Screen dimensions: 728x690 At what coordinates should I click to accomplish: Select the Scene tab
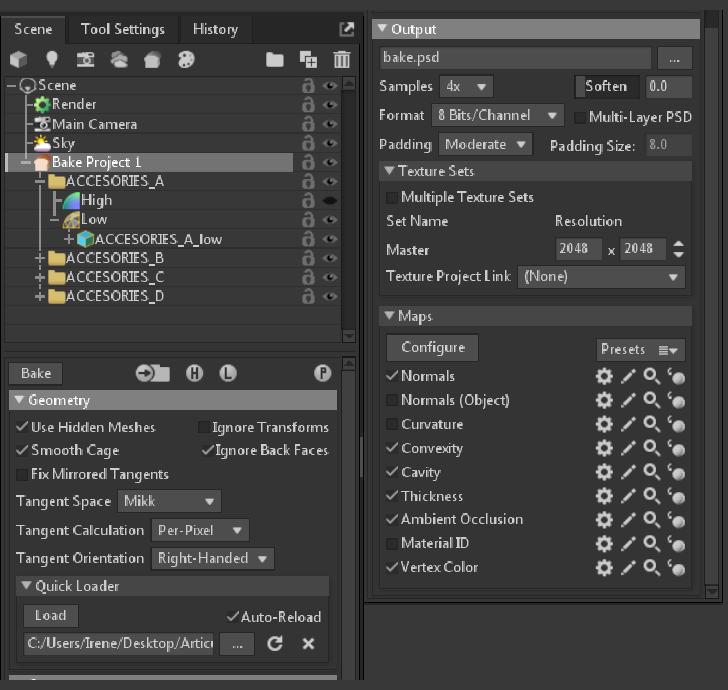coord(33,29)
